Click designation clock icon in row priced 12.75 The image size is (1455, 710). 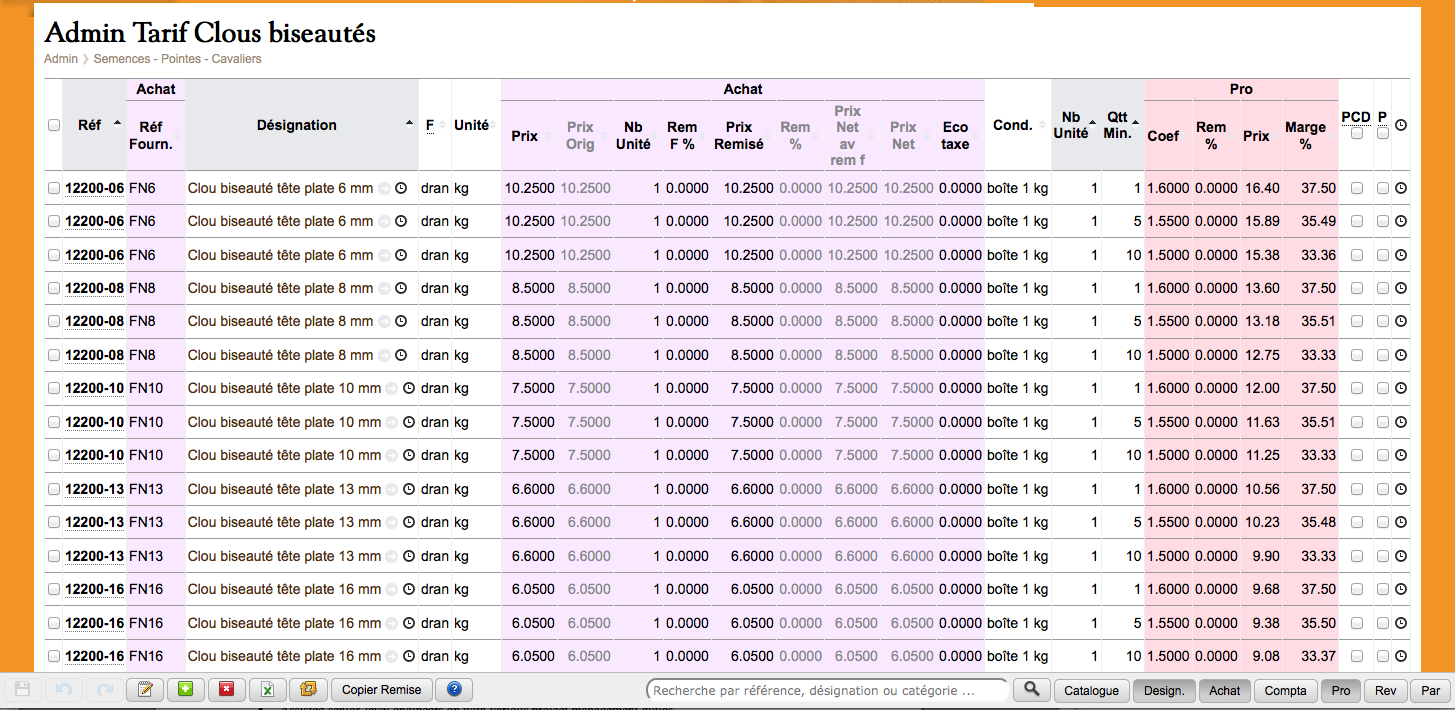(401, 355)
